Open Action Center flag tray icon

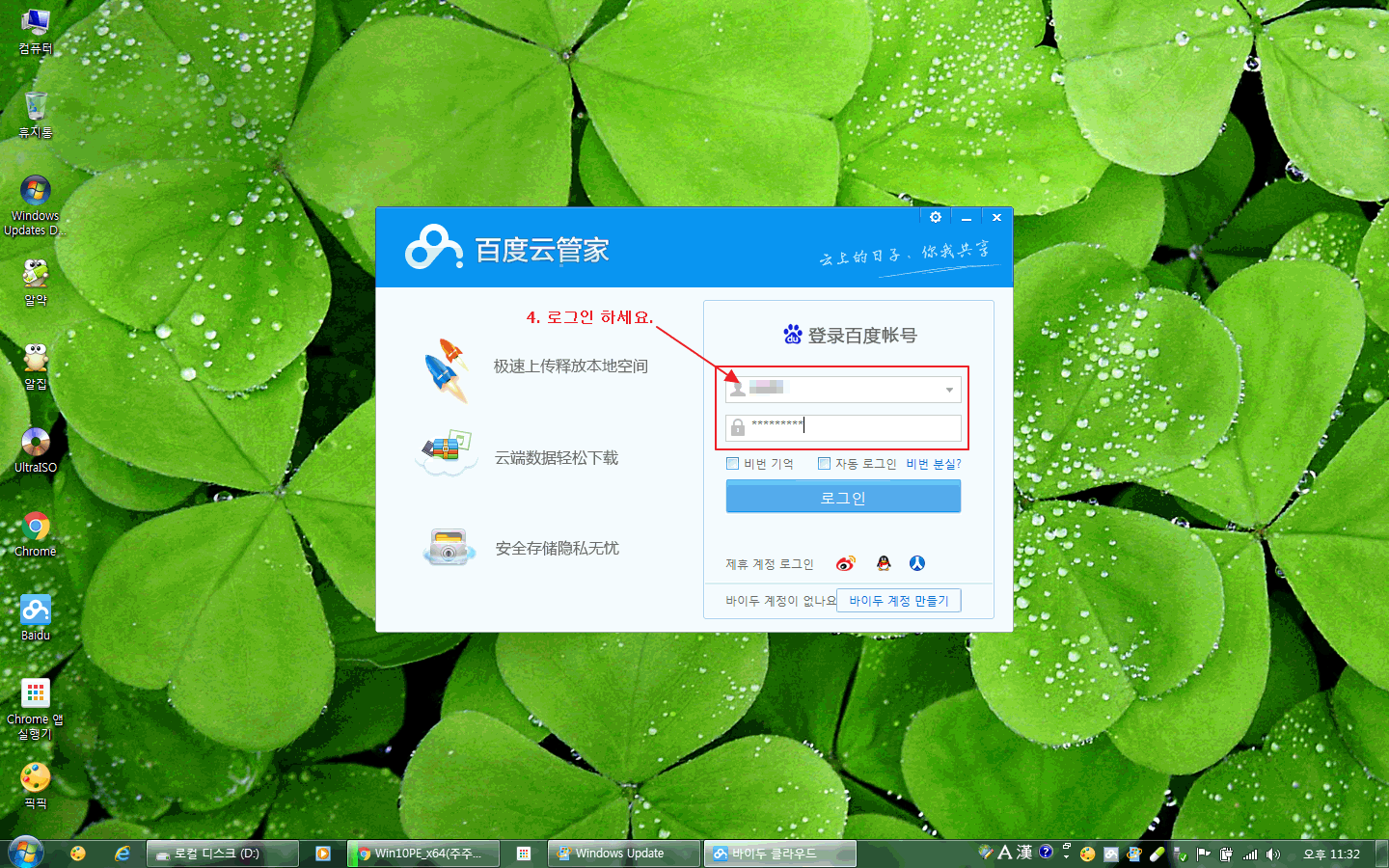click(1203, 854)
